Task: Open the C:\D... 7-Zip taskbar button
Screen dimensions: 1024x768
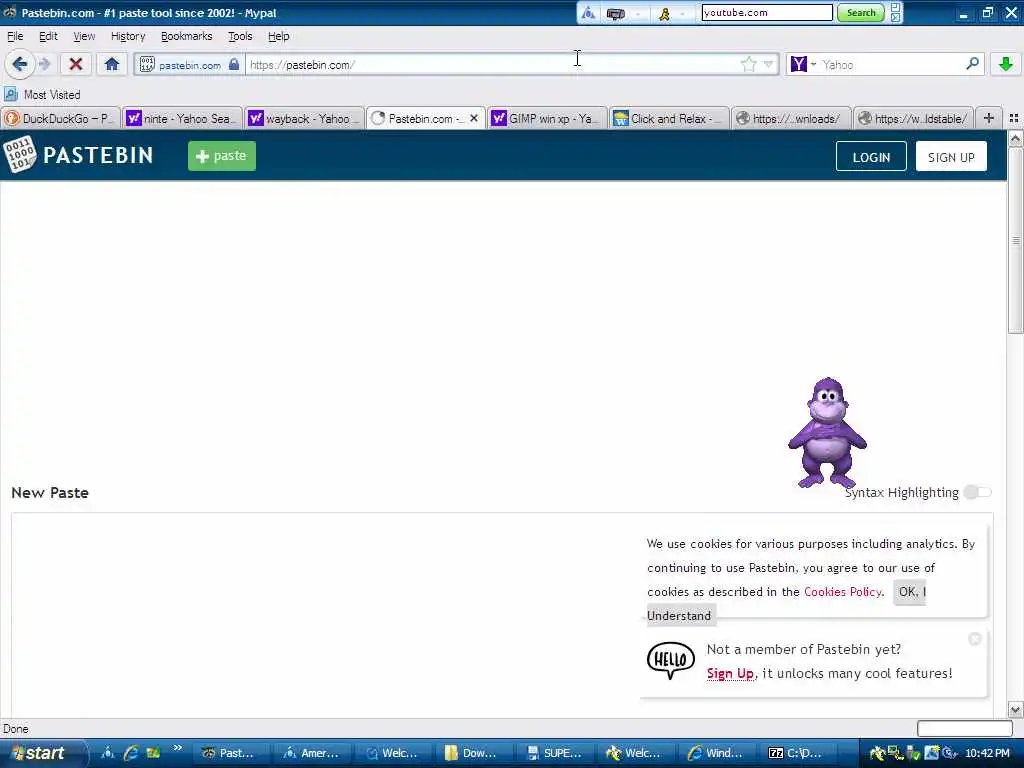Action: tap(797, 753)
